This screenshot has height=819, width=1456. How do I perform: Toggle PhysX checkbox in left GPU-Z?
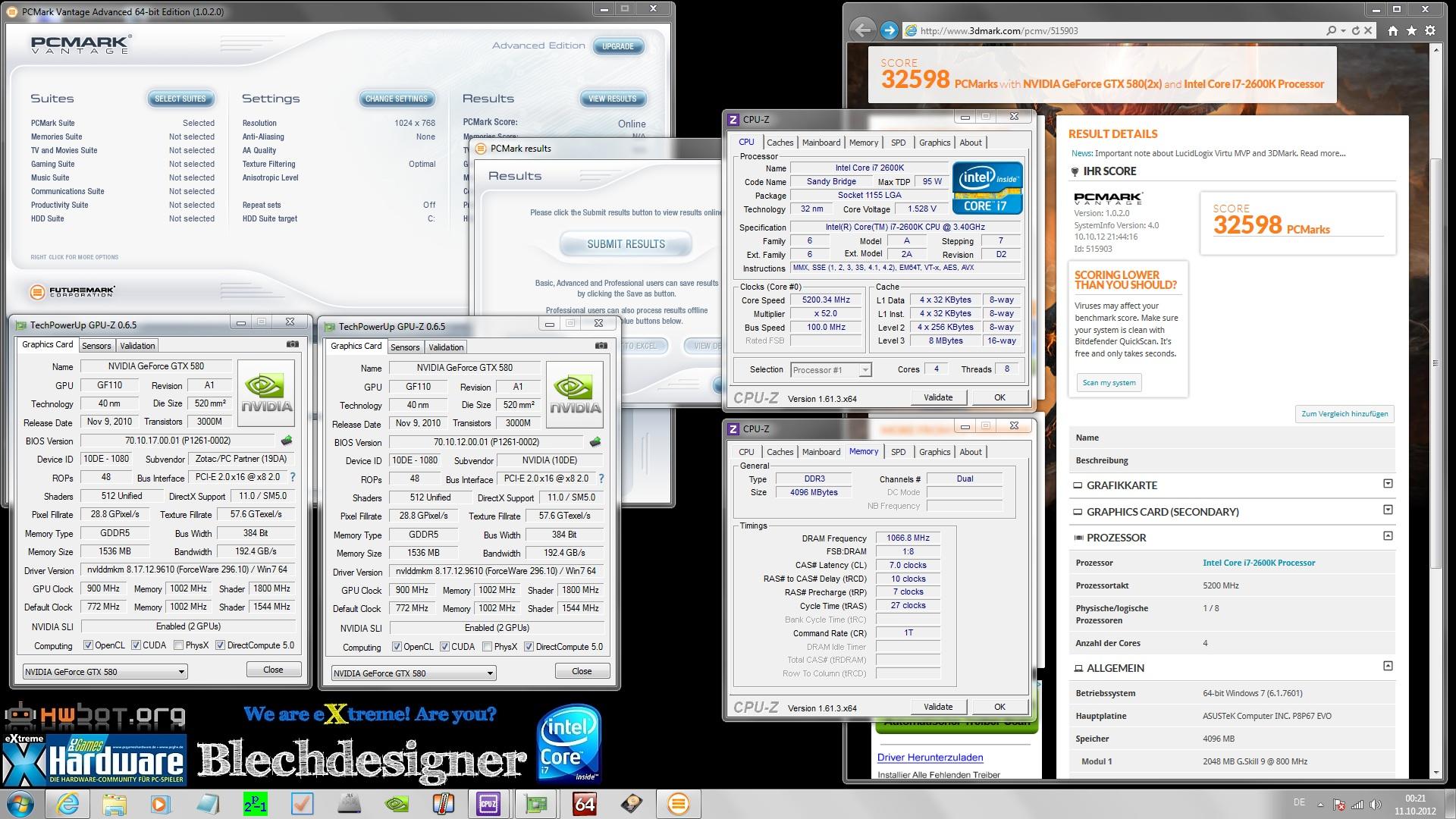pos(178,645)
